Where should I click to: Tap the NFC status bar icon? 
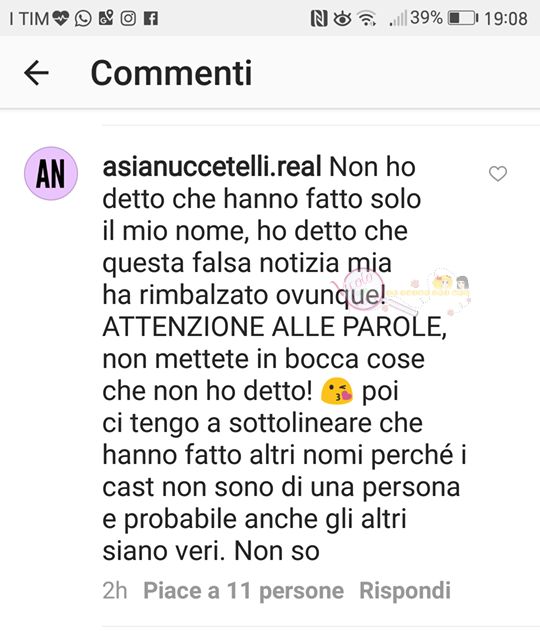319,19
